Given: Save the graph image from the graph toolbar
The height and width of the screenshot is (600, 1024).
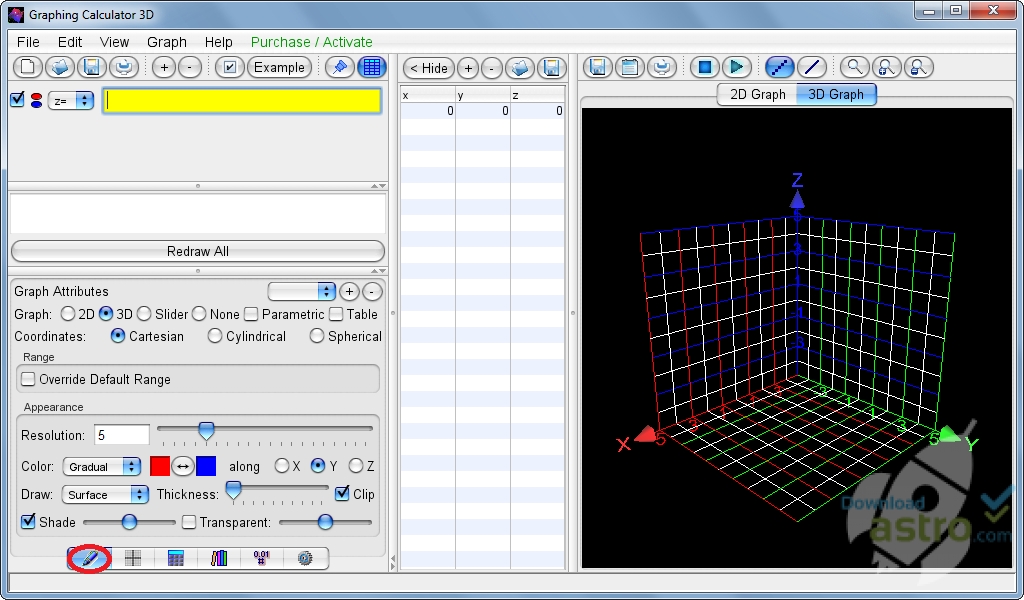Looking at the screenshot, I should point(598,67).
